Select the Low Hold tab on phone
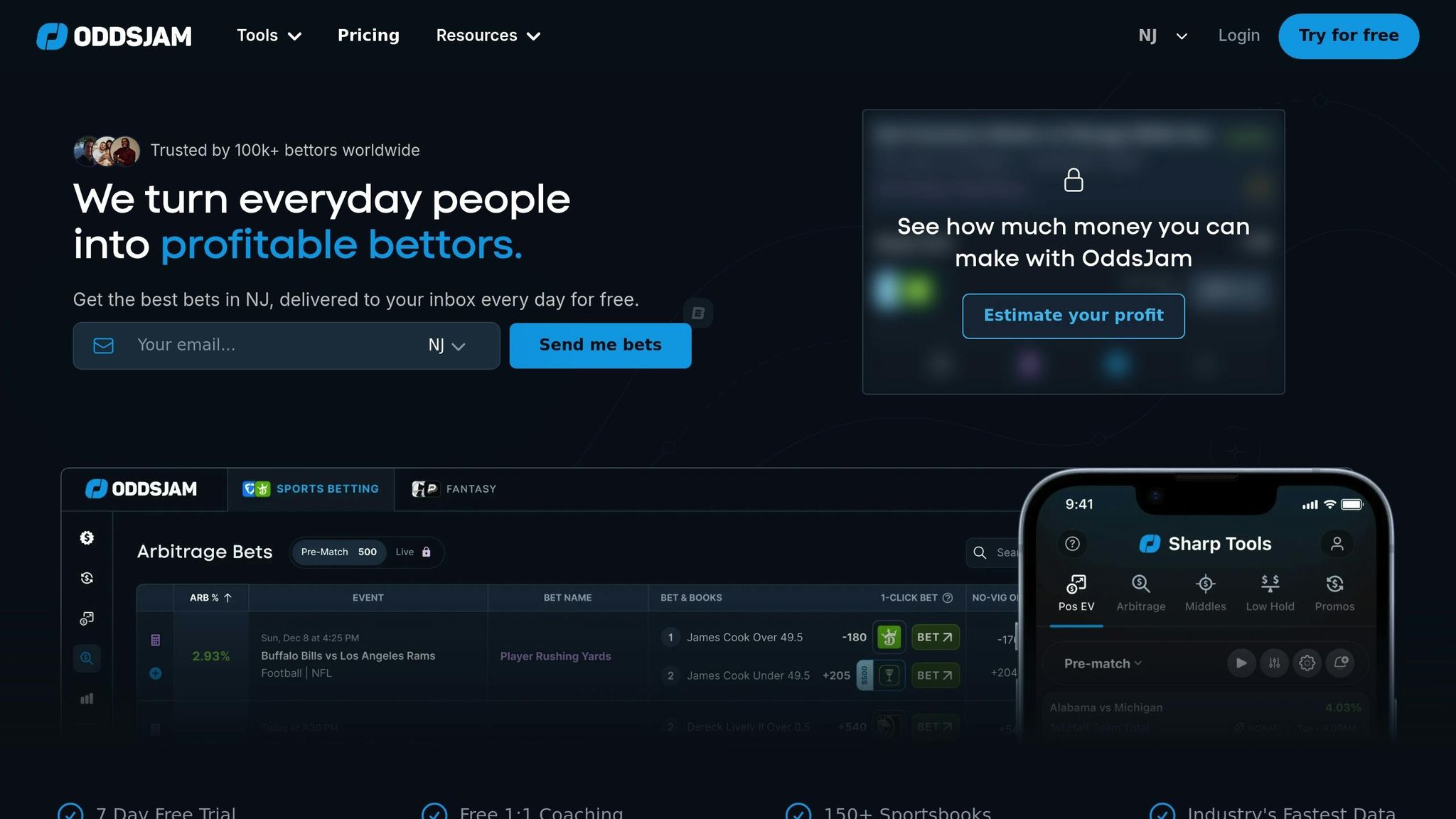Screen dimensions: 1456x819 tap(1270, 593)
